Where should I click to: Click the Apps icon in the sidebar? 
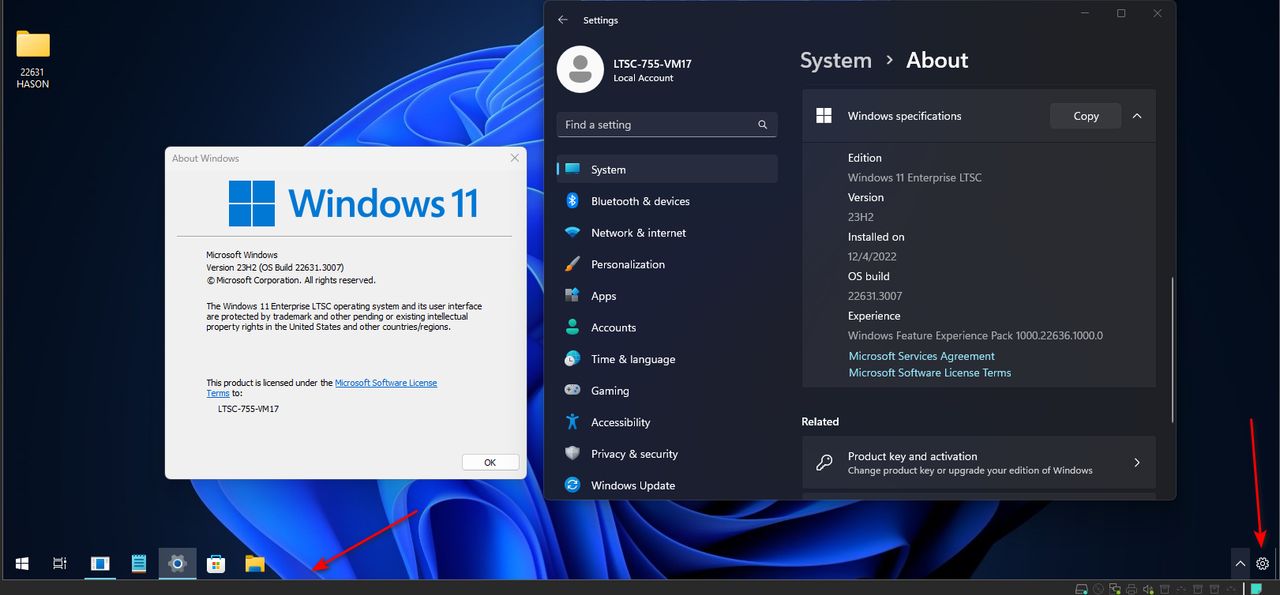pyautogui.click(x=572, y=295)
